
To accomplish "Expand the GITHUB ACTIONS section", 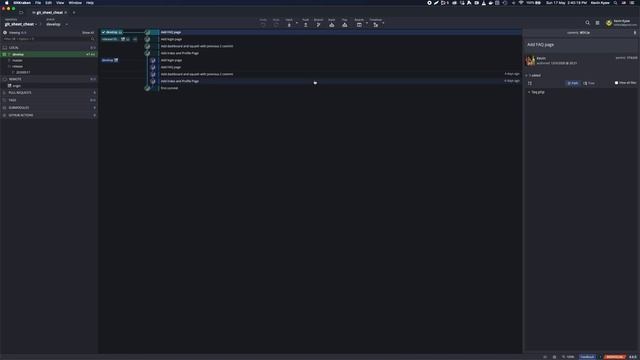I will point(49,115).
